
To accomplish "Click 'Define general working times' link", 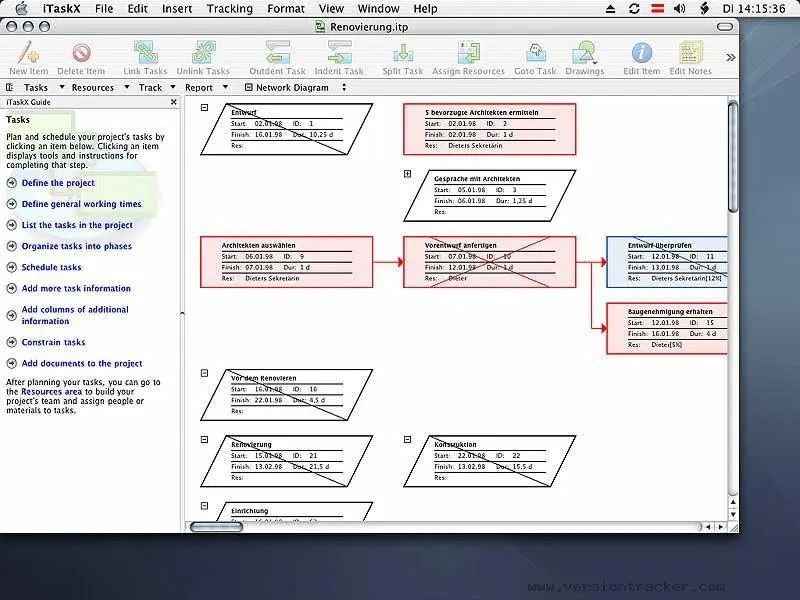I will pyautogui.click(x=82, y=204).
